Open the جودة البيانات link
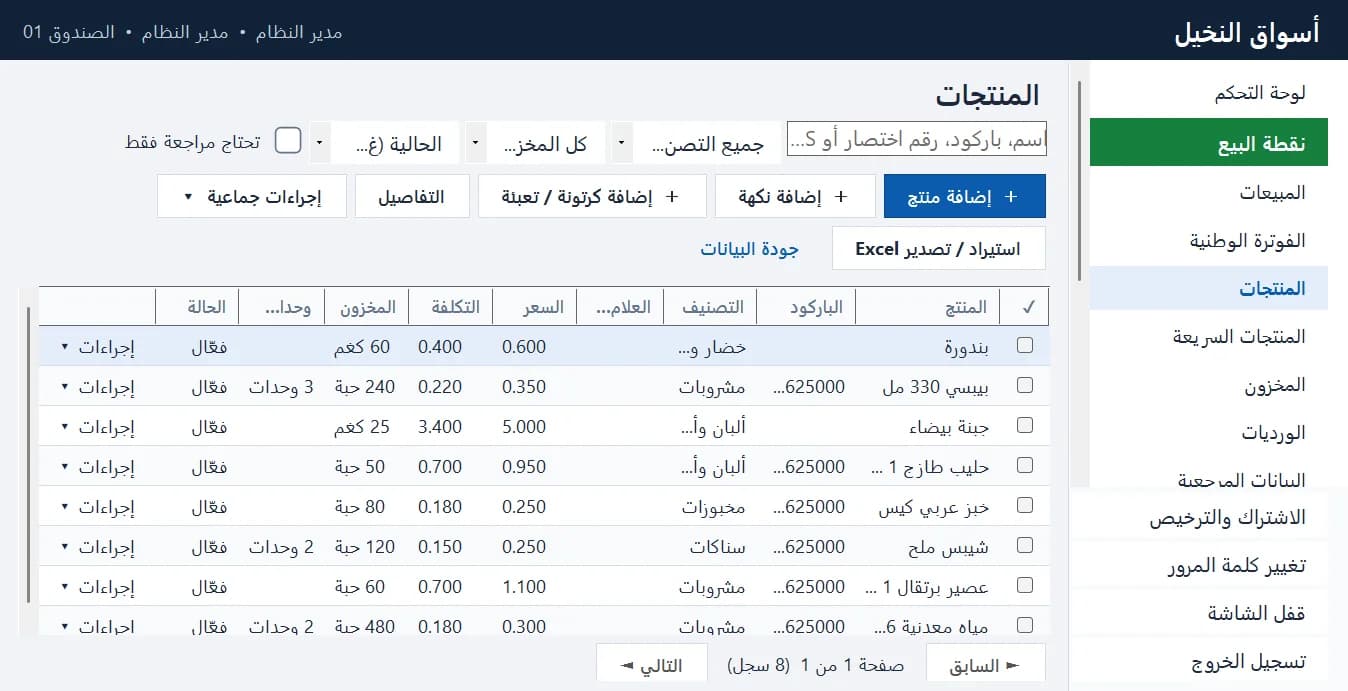Viewport: 1348px width, 691px height. (749, 248)
